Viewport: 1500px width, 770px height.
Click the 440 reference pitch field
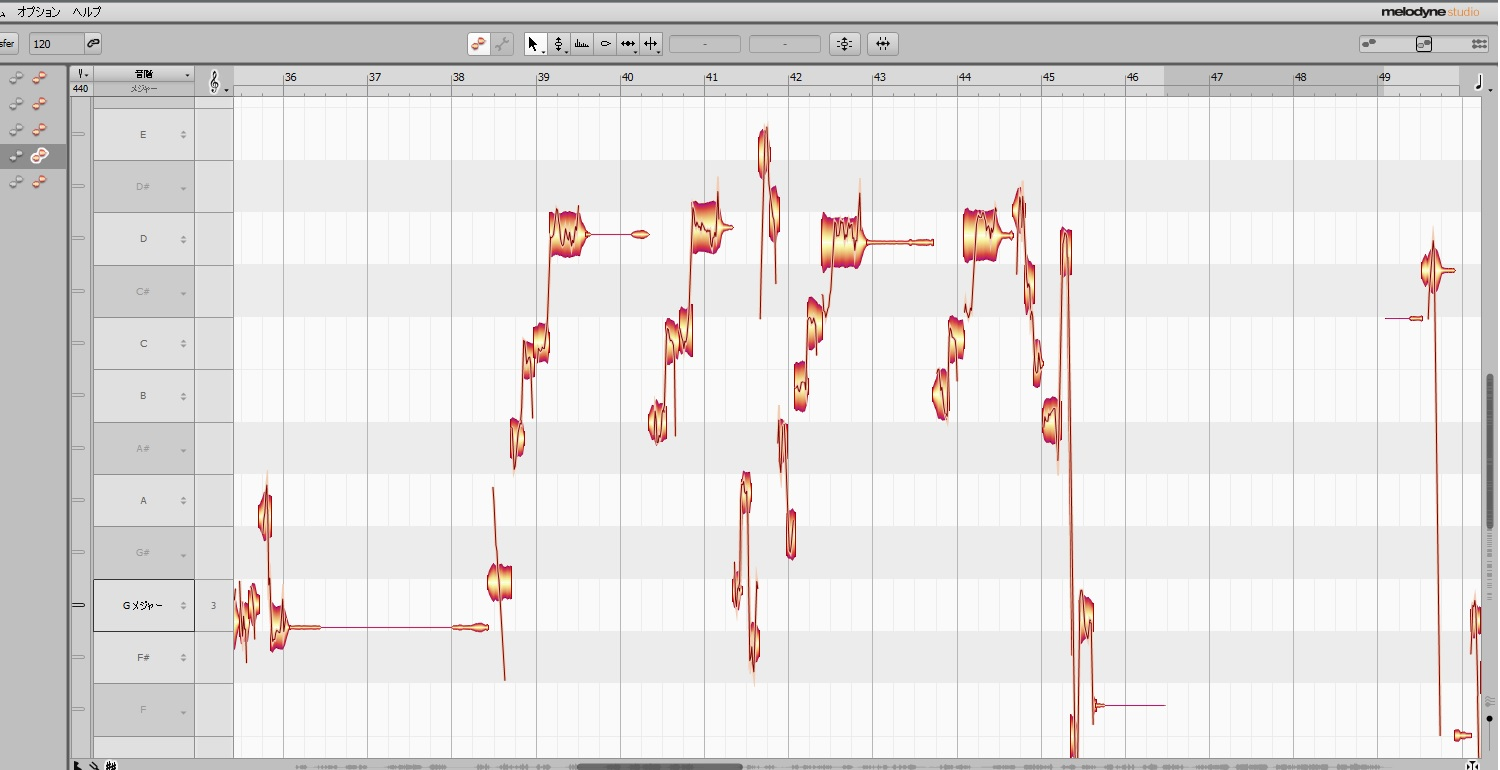point(81,89)
